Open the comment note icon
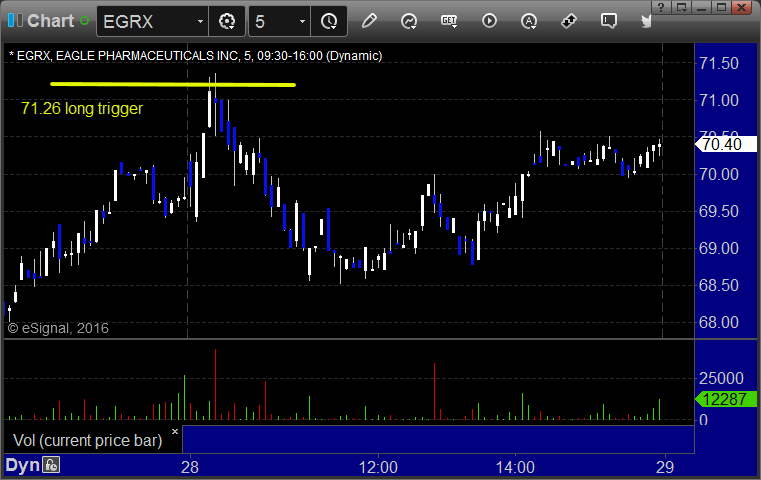This screenshot has height=480, width=761. (x=609, y=21)
